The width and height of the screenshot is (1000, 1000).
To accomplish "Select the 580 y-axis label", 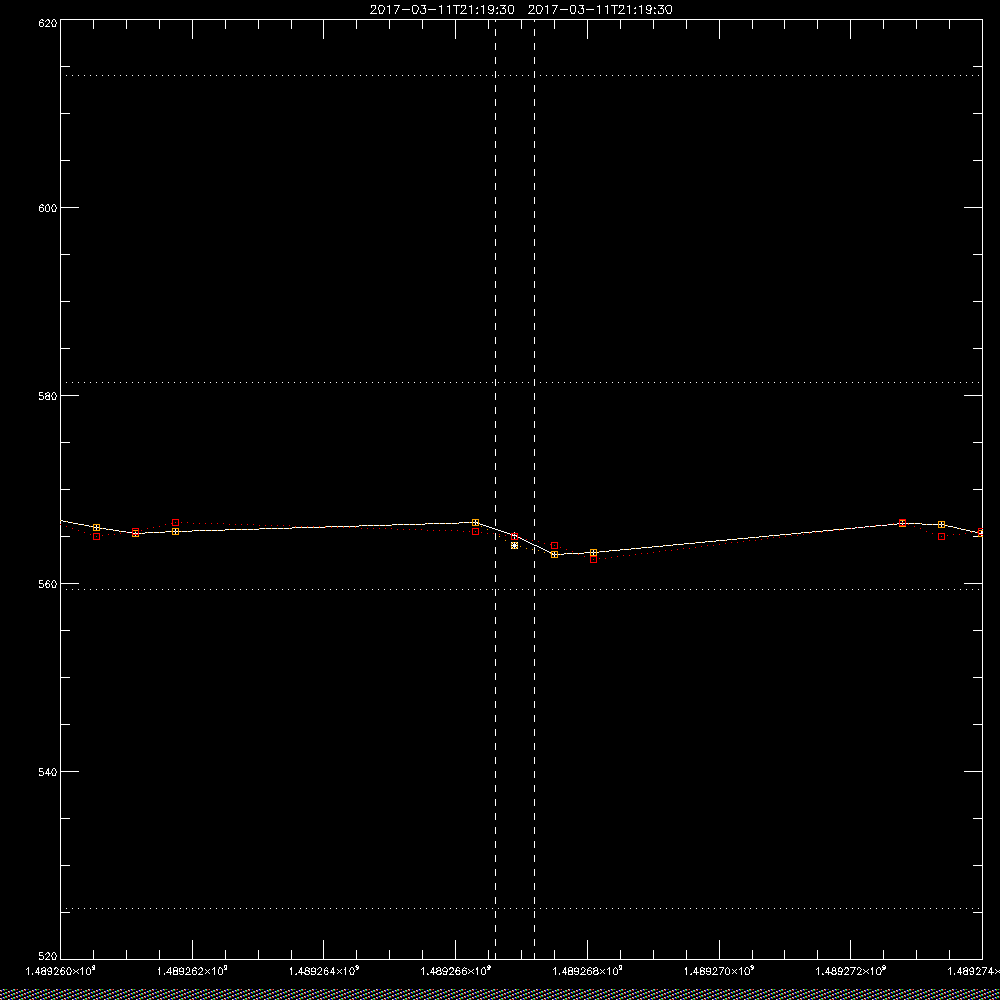I will pos(48,395).
